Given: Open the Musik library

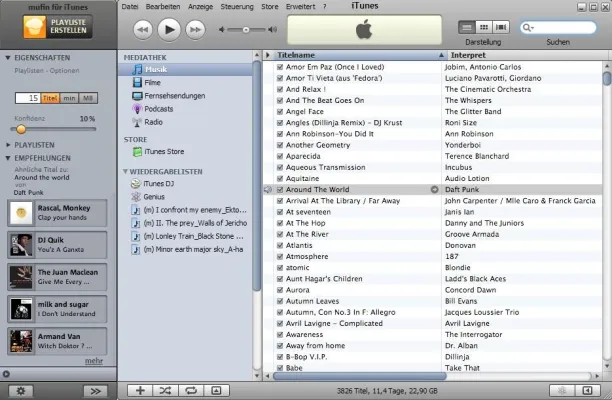Looking at the screenshot, I should coord(185,69).
